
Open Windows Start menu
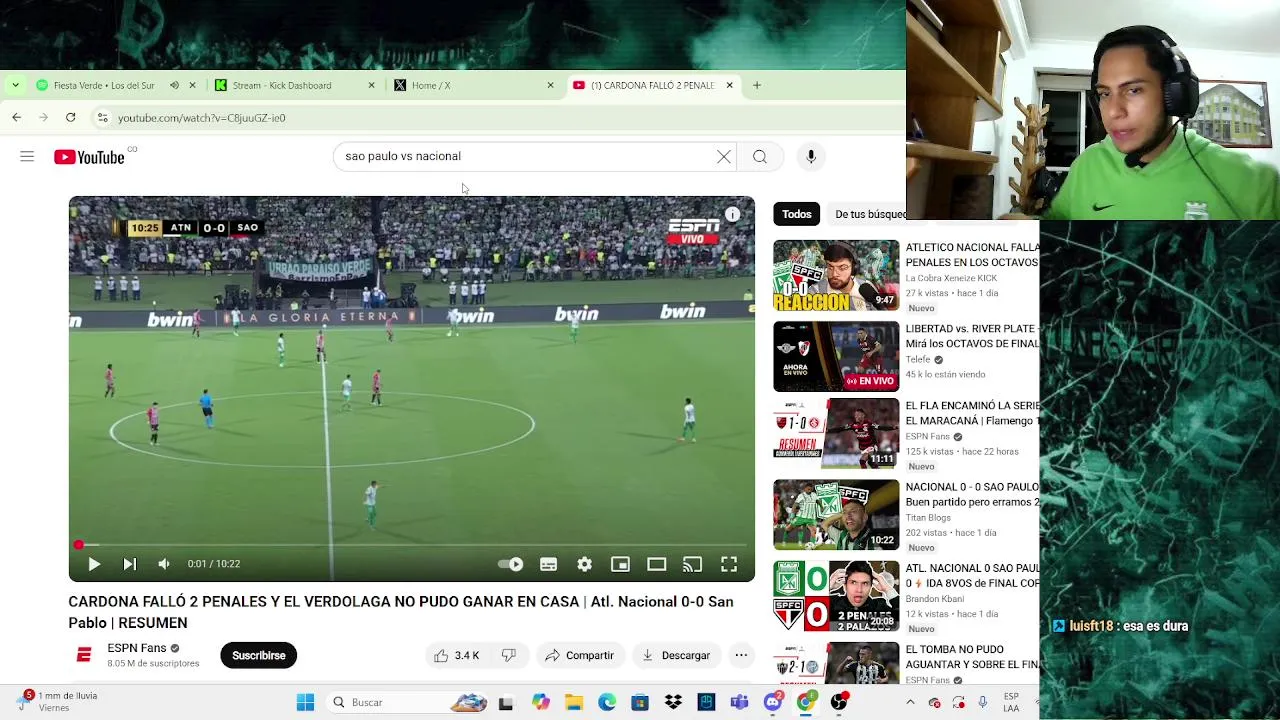(x=305, y=702)
